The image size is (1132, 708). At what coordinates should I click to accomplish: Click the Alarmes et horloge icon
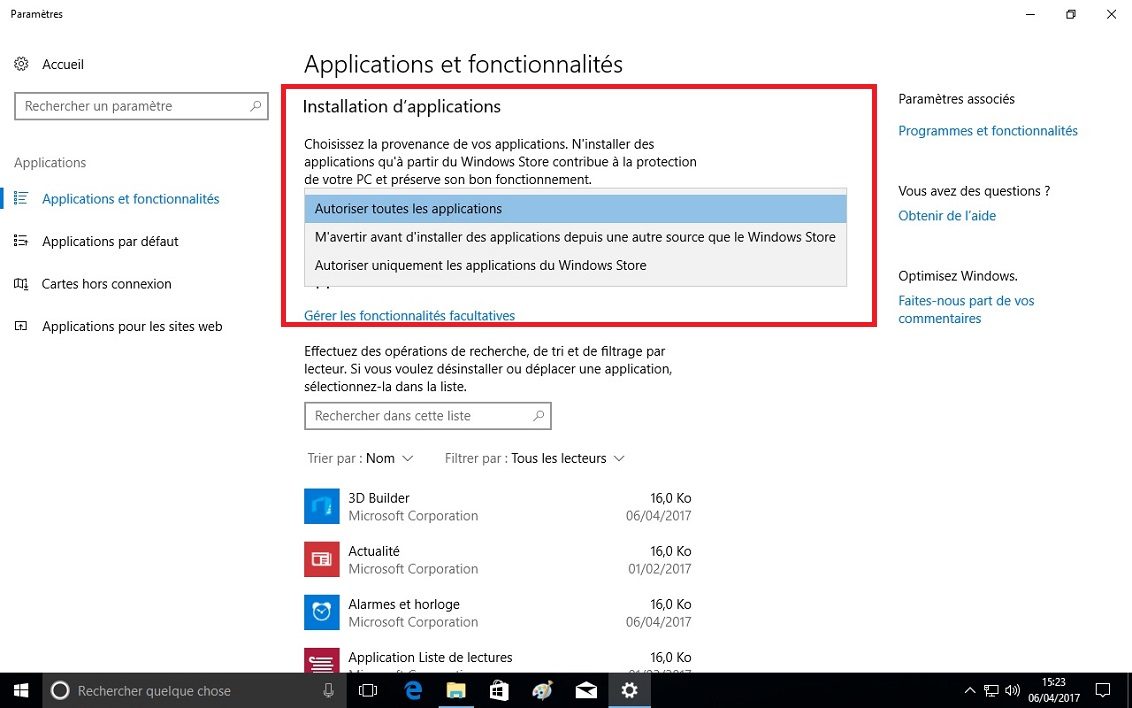(x=322, y=612)
